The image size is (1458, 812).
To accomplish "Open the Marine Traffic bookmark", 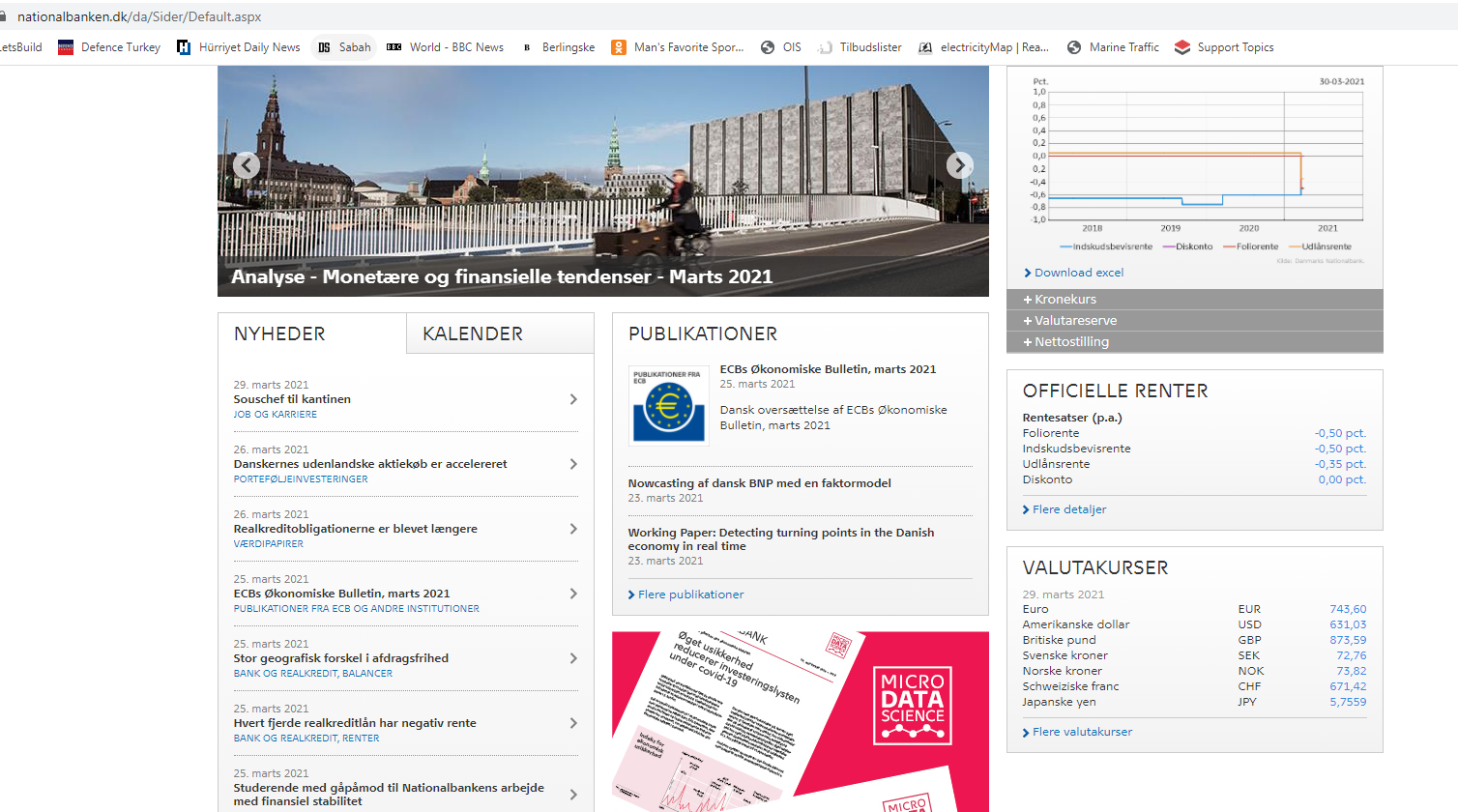I will tap(1113, 47).
